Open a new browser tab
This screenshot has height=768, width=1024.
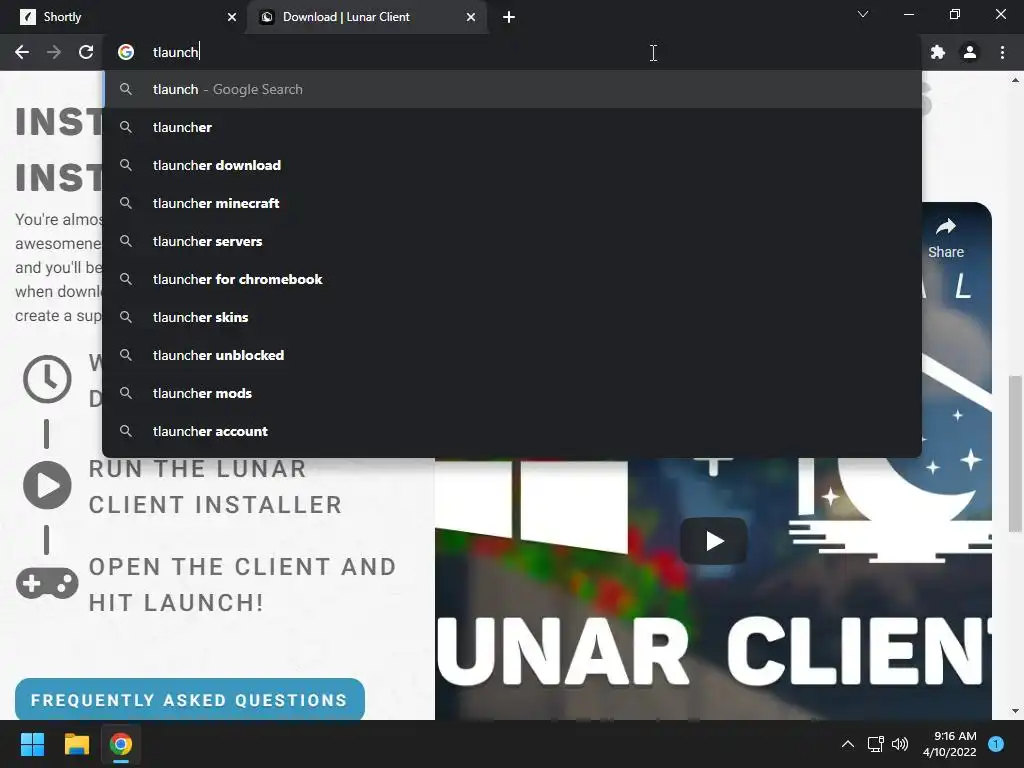(x=509, y=17)
